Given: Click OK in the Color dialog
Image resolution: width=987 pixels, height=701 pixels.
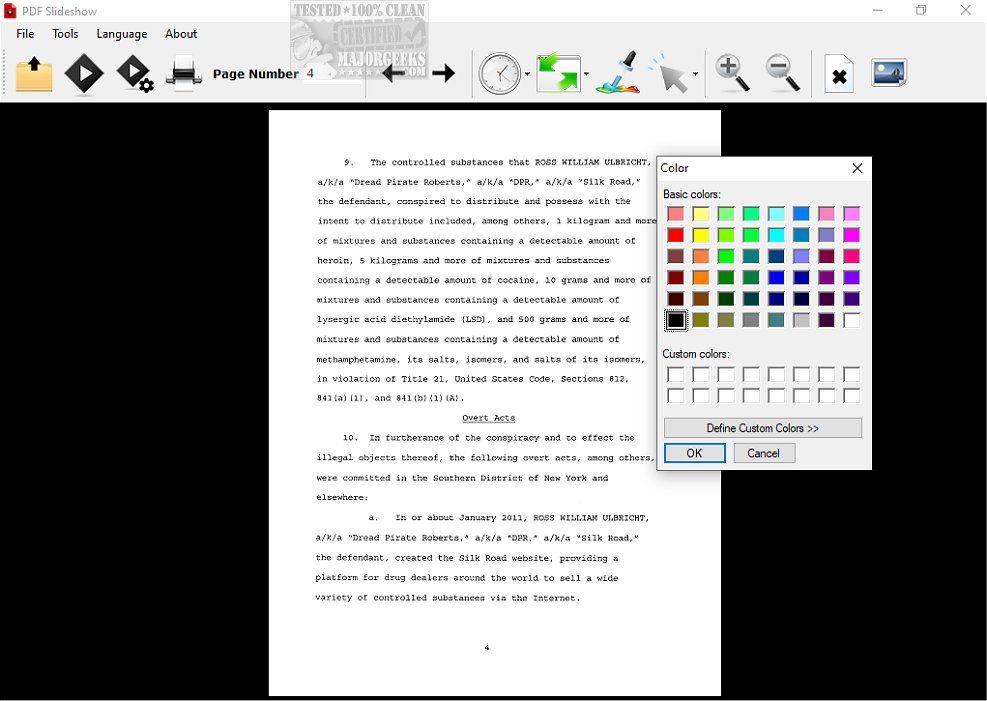Looking at the screenshot, I should coord(694,453).
